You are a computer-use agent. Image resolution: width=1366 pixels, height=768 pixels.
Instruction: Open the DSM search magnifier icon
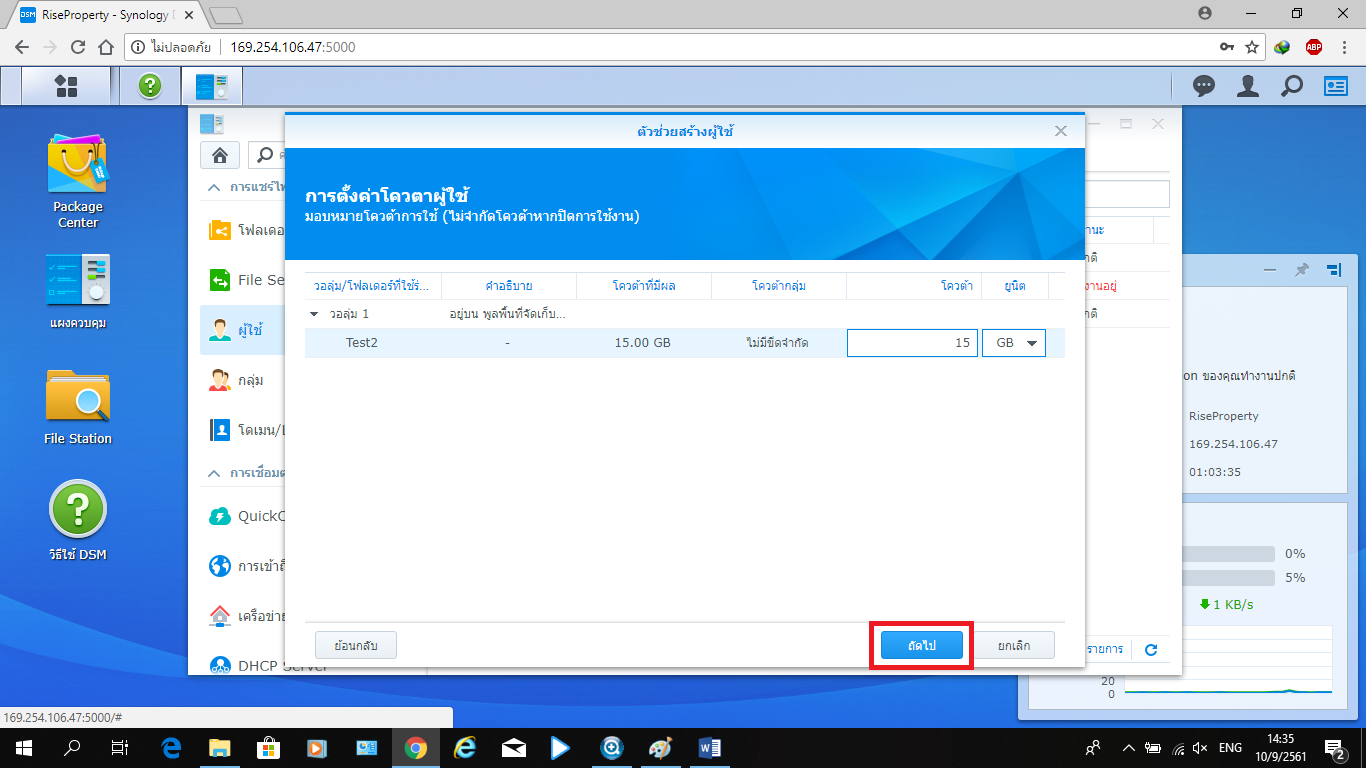coord(1292,87)
